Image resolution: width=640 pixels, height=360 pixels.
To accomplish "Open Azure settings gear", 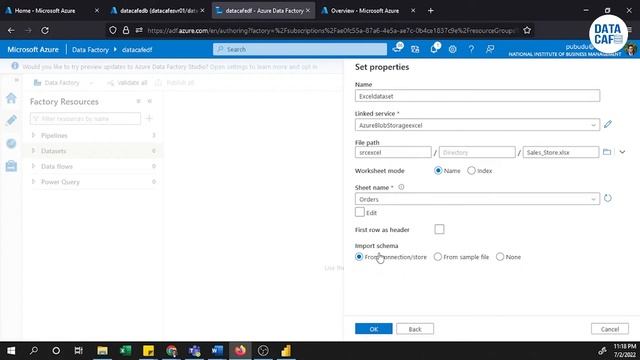I will pyautogui.click(x=452, y=49).
